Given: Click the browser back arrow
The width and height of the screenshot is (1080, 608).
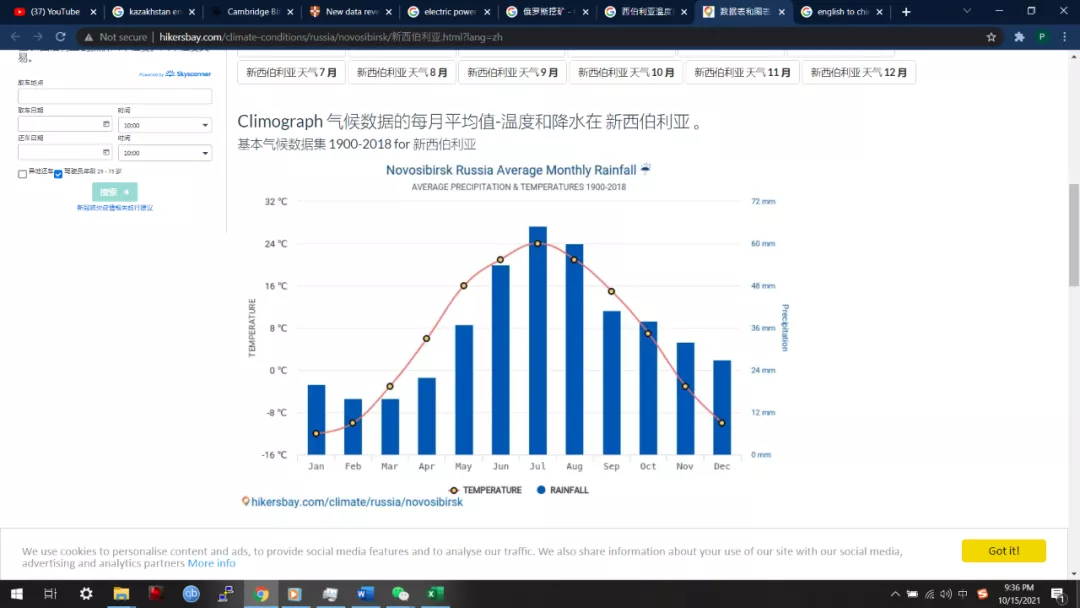Looking at the screenshot, I should pos(15,36).
